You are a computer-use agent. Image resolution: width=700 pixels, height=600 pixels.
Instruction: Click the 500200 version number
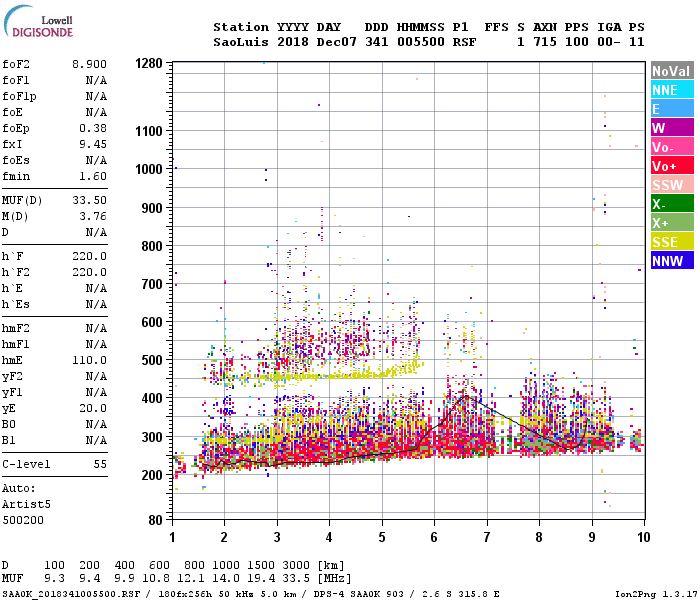pos(23,520)
